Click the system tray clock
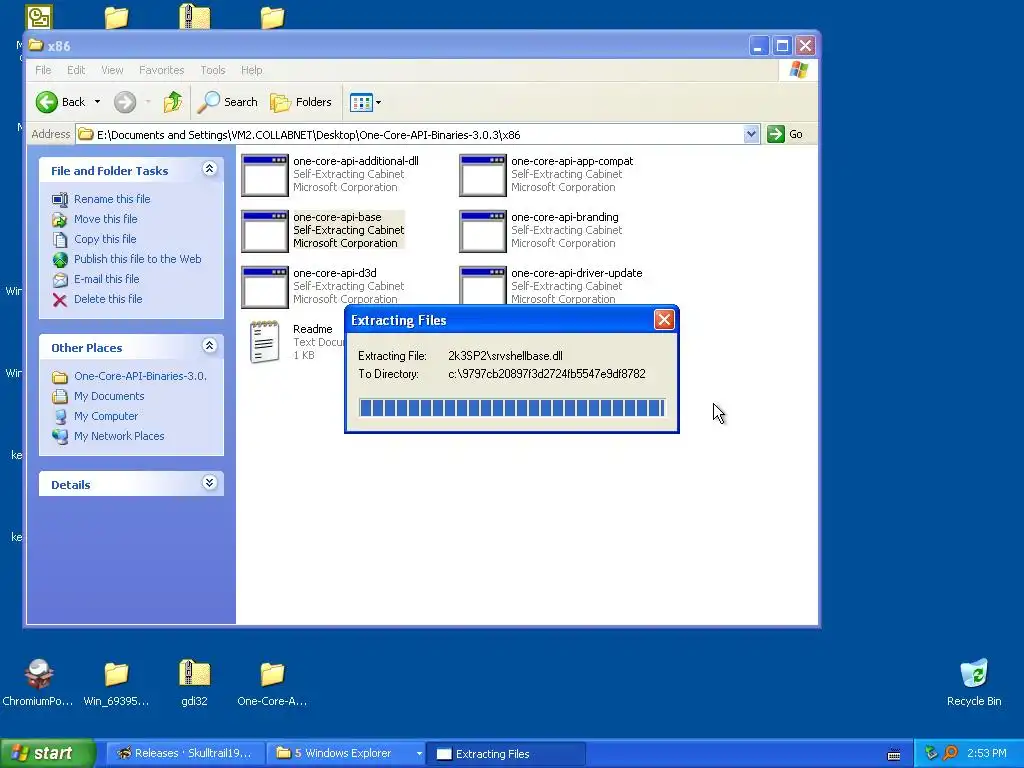The height and width of the screenshot is (768, 1024). [x=987, y=754]
